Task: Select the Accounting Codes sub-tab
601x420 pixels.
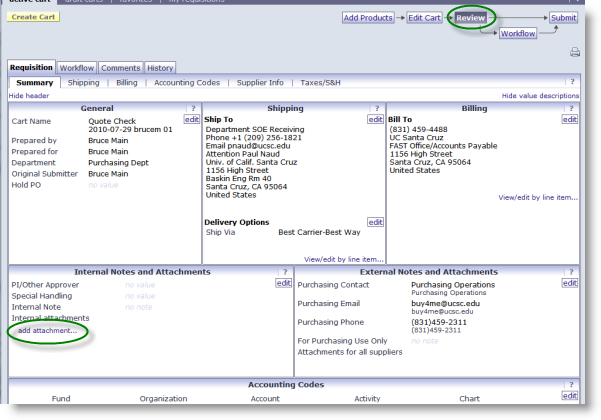Action: (x=188, y=83)
